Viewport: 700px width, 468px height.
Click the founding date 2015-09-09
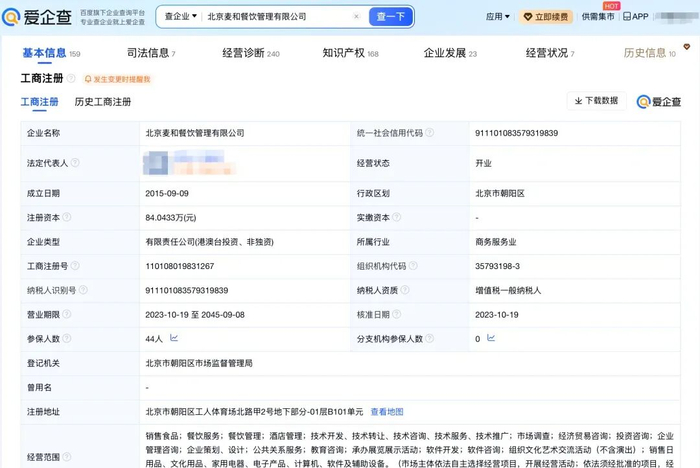tap(167, 193)
